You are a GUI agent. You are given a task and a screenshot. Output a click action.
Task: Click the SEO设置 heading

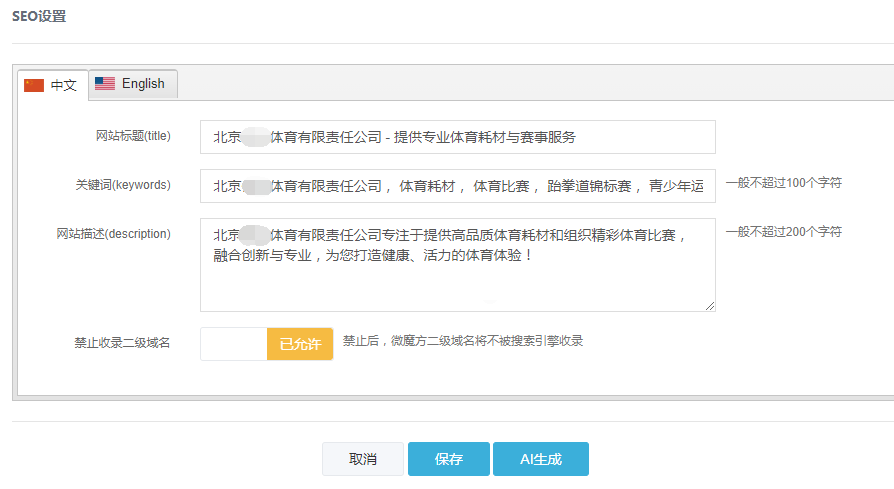39,16
